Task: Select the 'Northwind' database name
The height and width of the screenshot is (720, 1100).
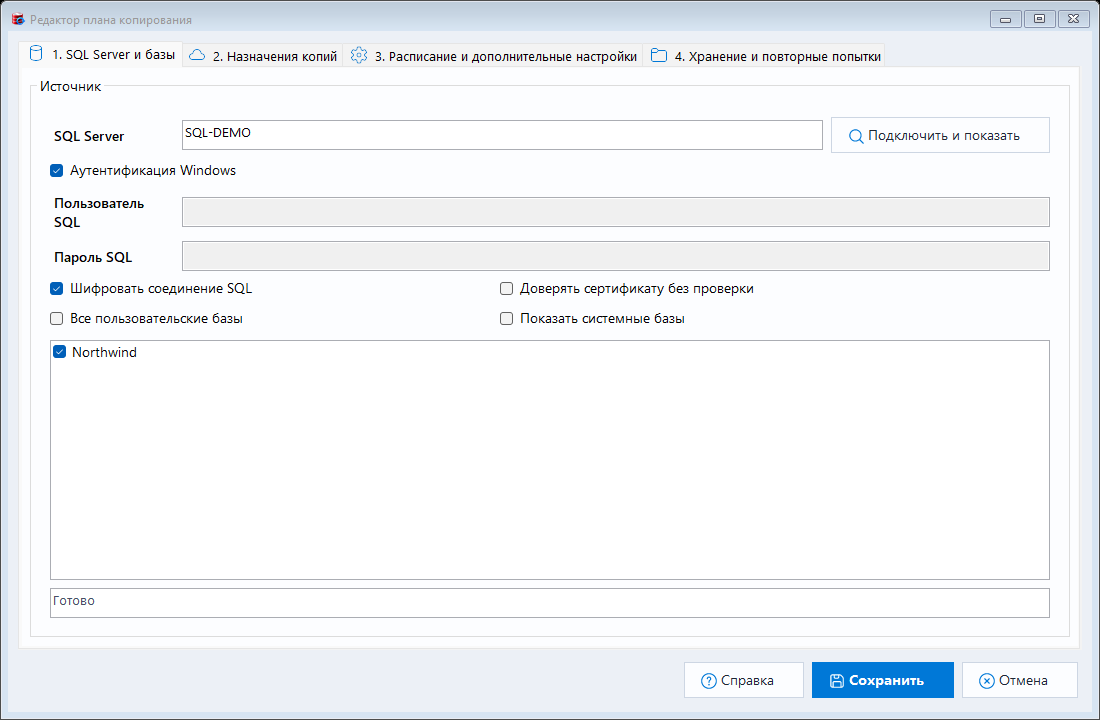Action: pos(105,352)
